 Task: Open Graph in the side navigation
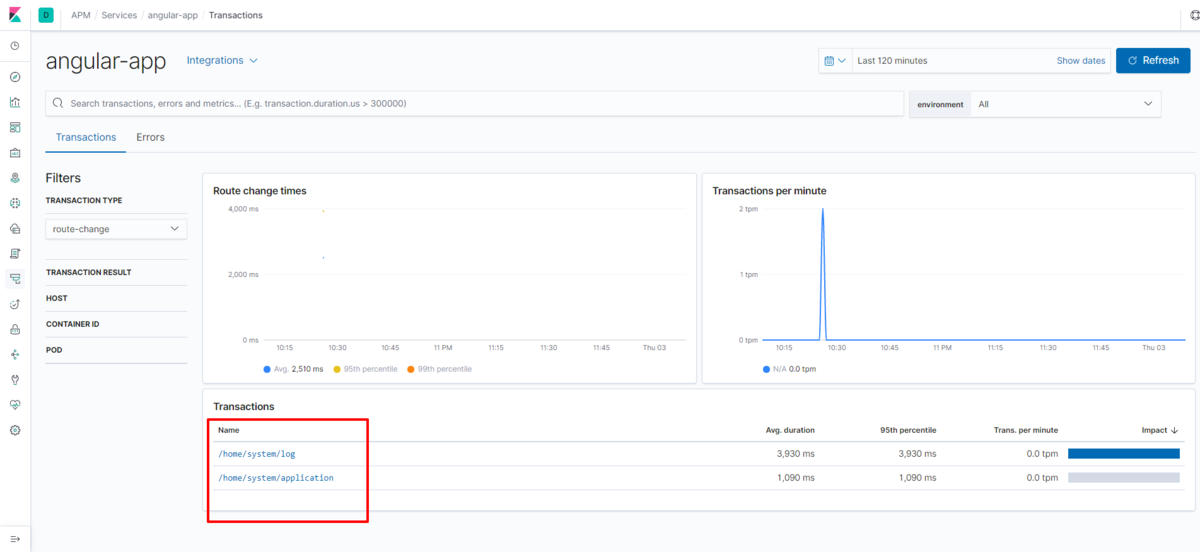click(x=15, y=354)
